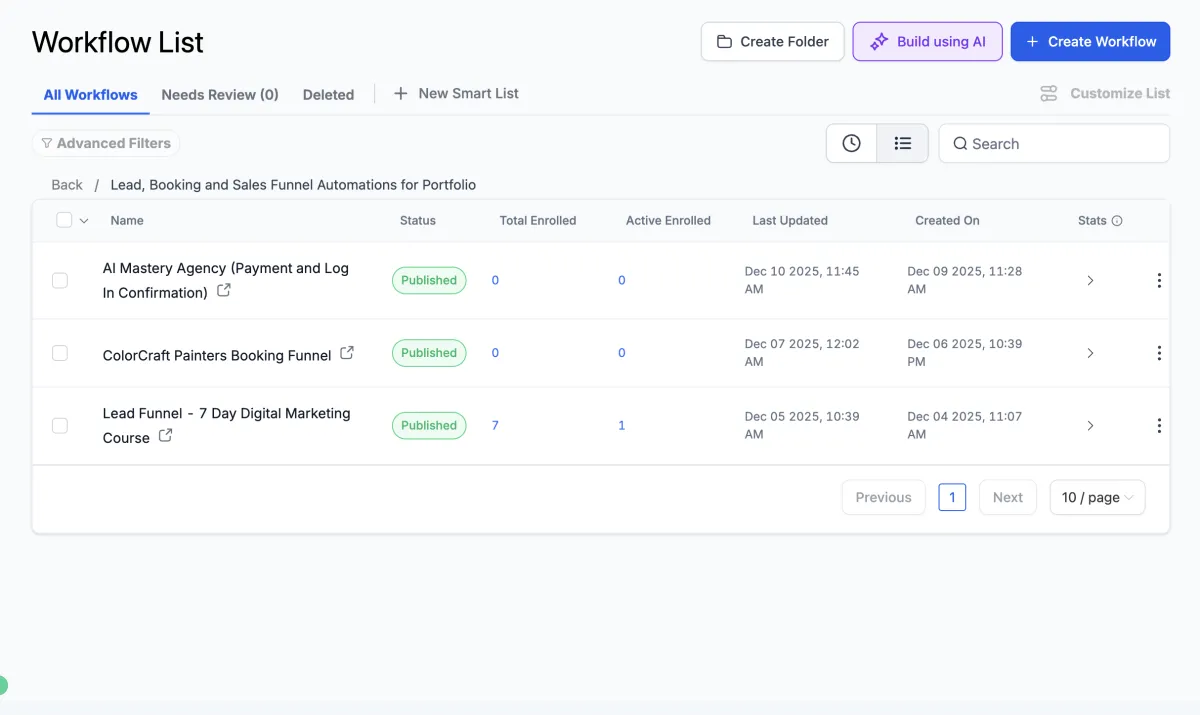Switch to Needs Review tab

click(220, 95)
